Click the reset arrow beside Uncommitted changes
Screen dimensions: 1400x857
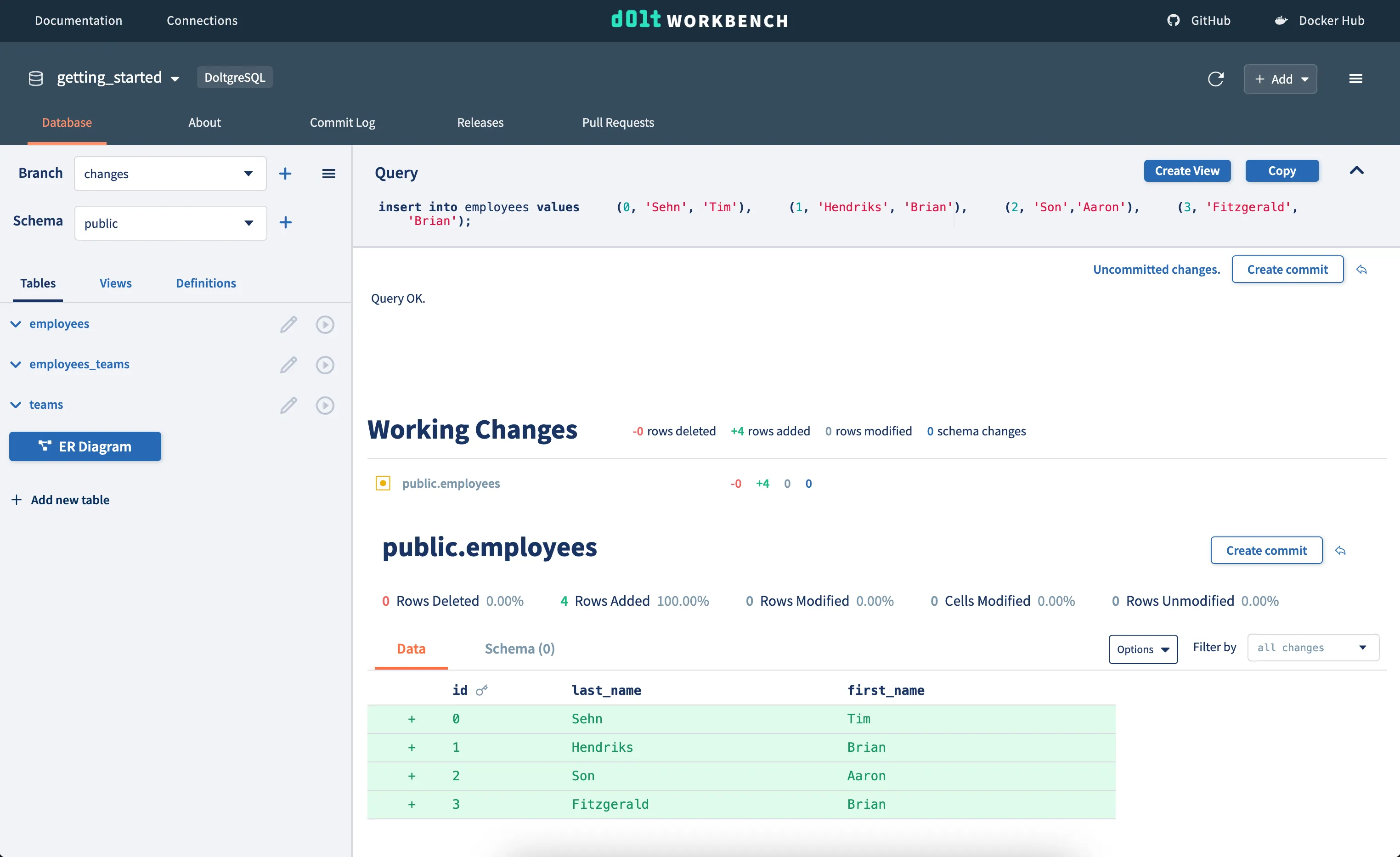[x=1361, y=270]
